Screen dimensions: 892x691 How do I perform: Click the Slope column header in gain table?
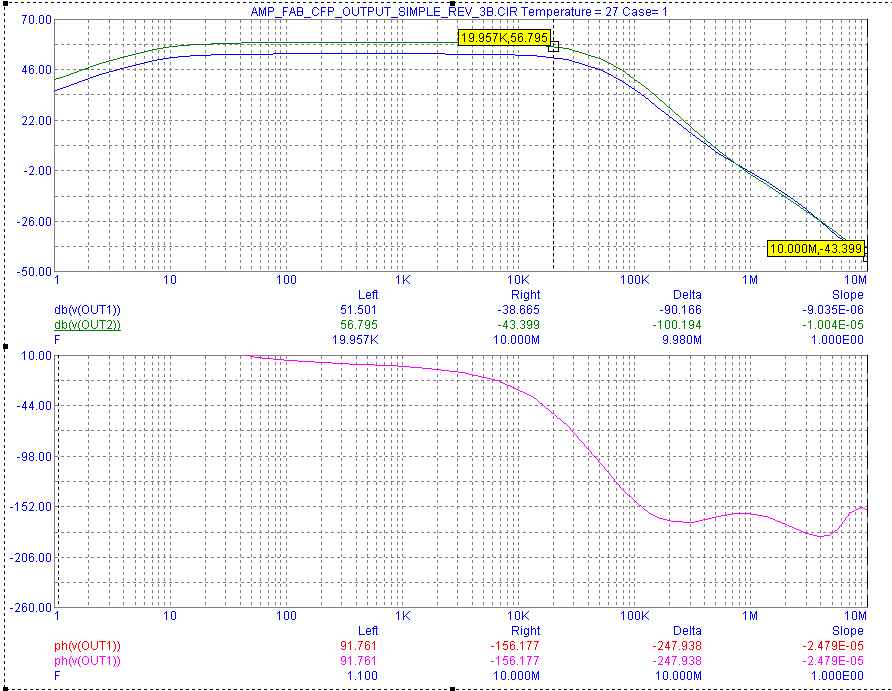click(x=847, y=295)
